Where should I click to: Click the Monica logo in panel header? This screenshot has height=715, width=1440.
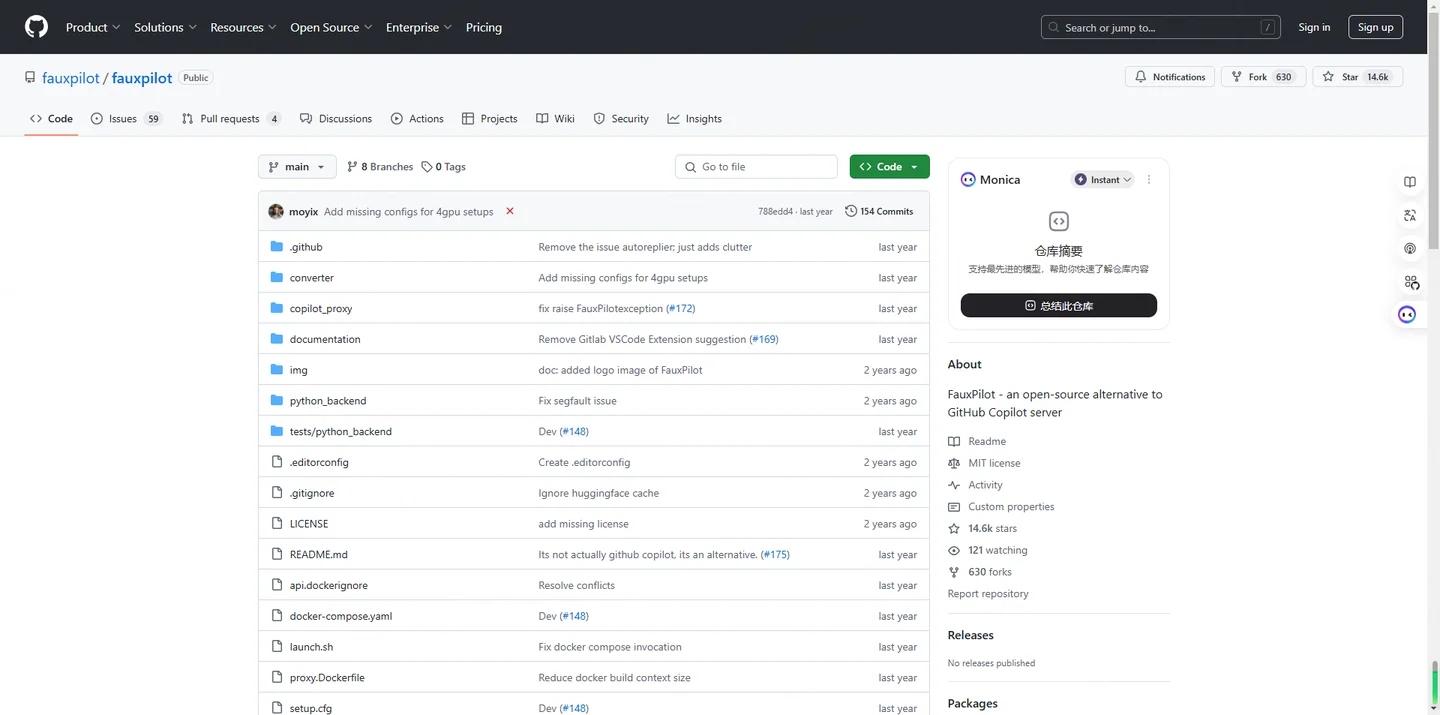(x=968, y=180)
